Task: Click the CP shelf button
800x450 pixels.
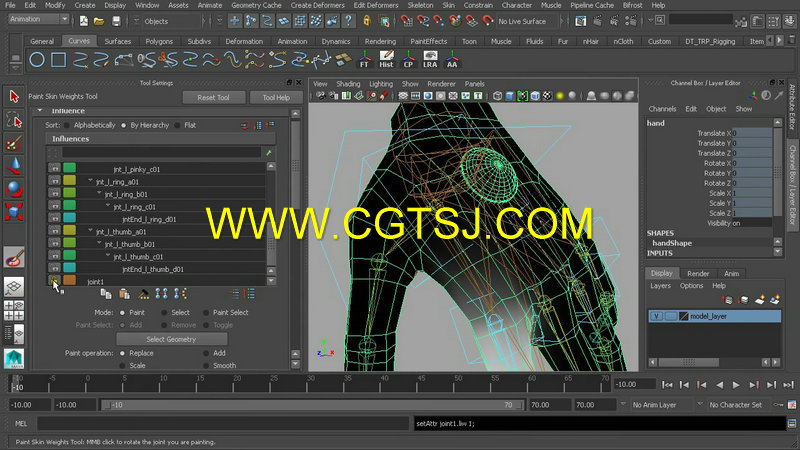Action: [x=408, y=59]
